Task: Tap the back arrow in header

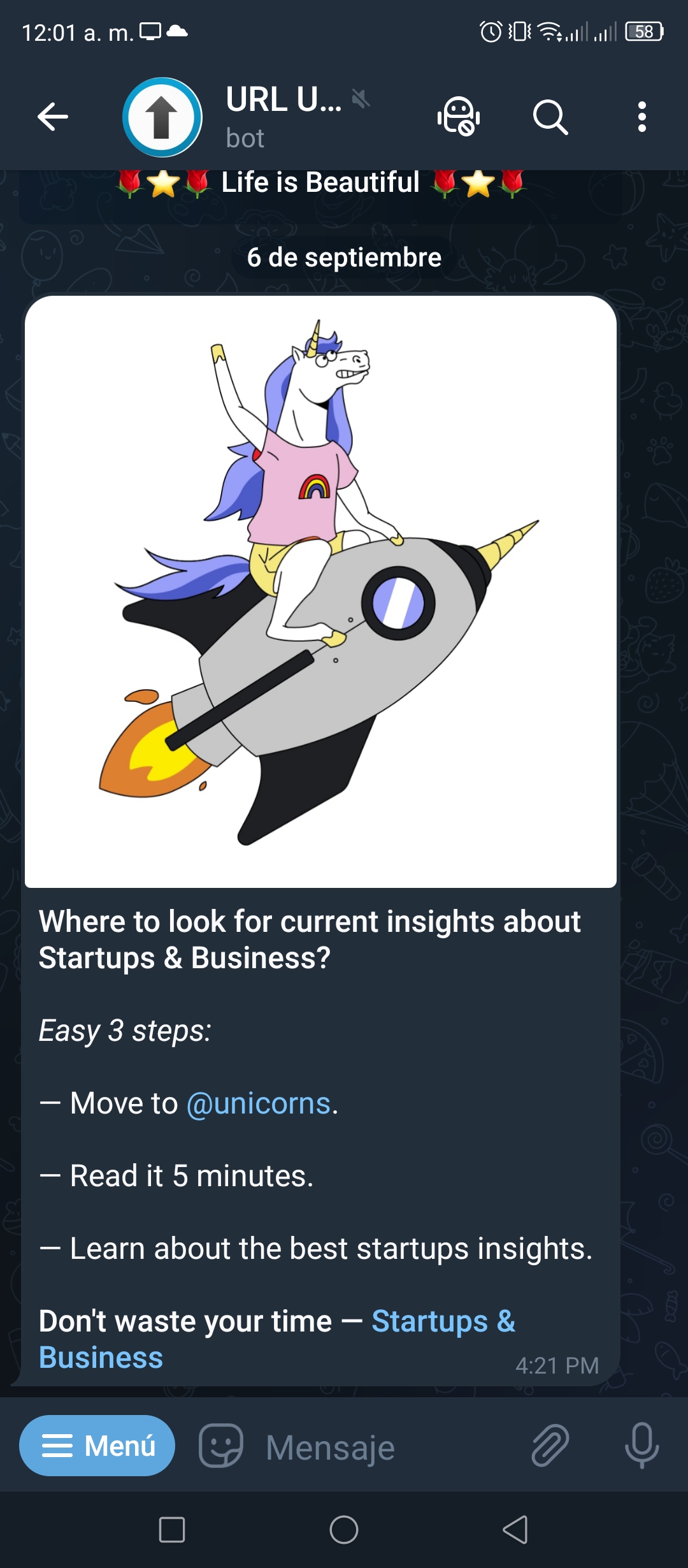Action: pos(53,117)
